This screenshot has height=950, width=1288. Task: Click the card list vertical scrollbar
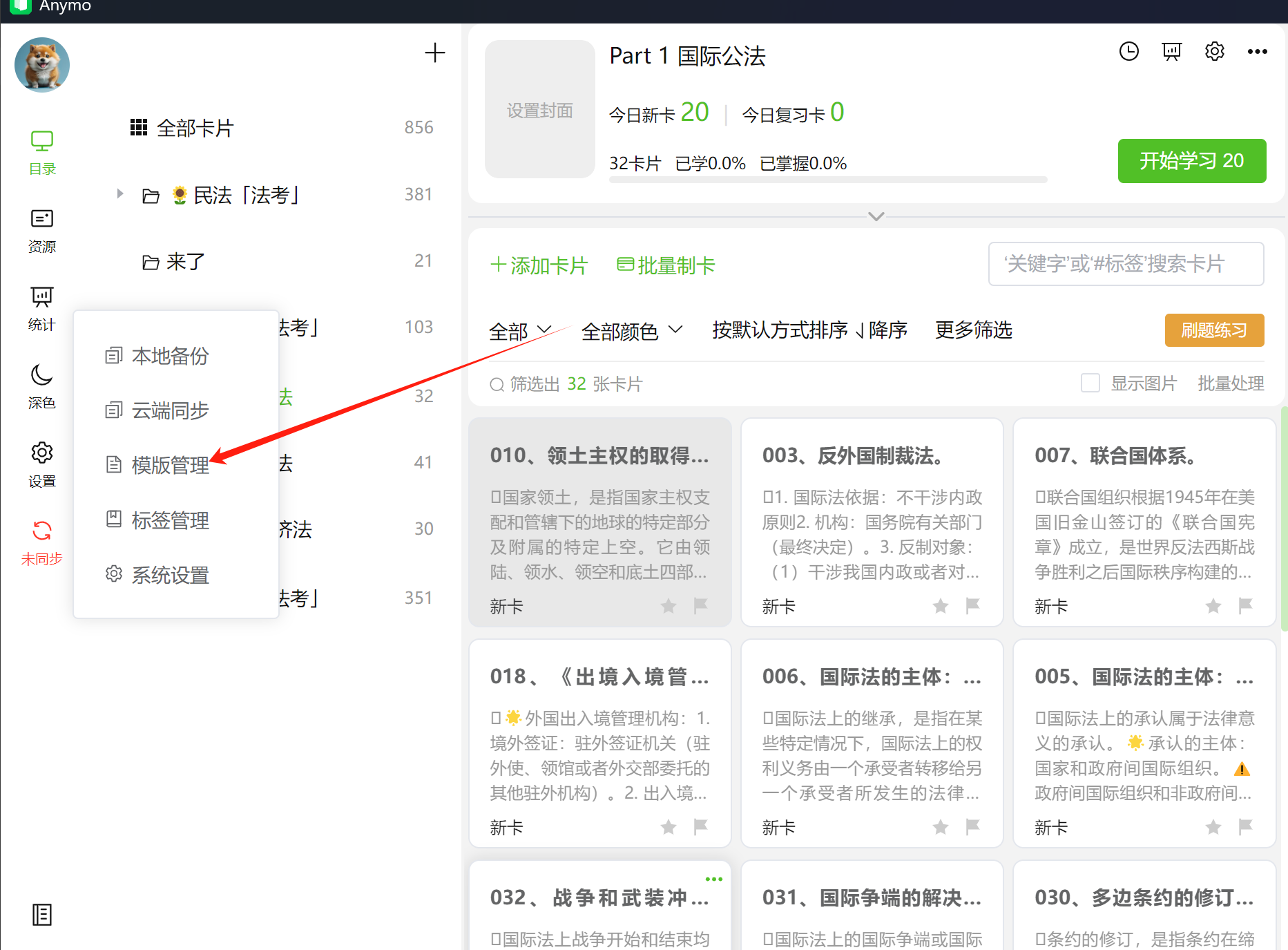[x=1284, y=518]
